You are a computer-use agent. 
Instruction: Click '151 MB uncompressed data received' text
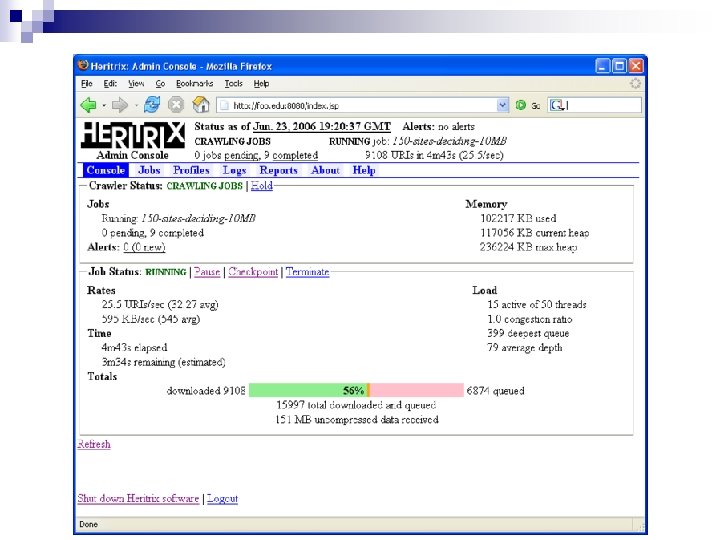(357, 419)
